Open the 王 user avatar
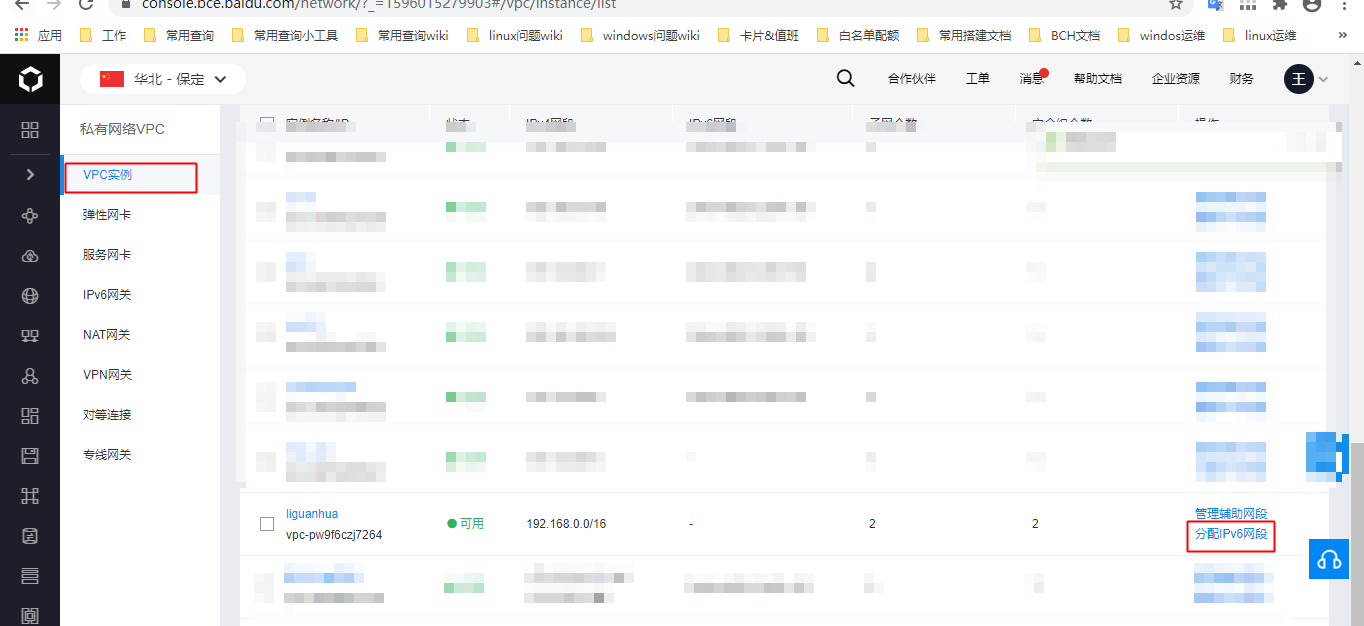 (x=1298, y=79)
